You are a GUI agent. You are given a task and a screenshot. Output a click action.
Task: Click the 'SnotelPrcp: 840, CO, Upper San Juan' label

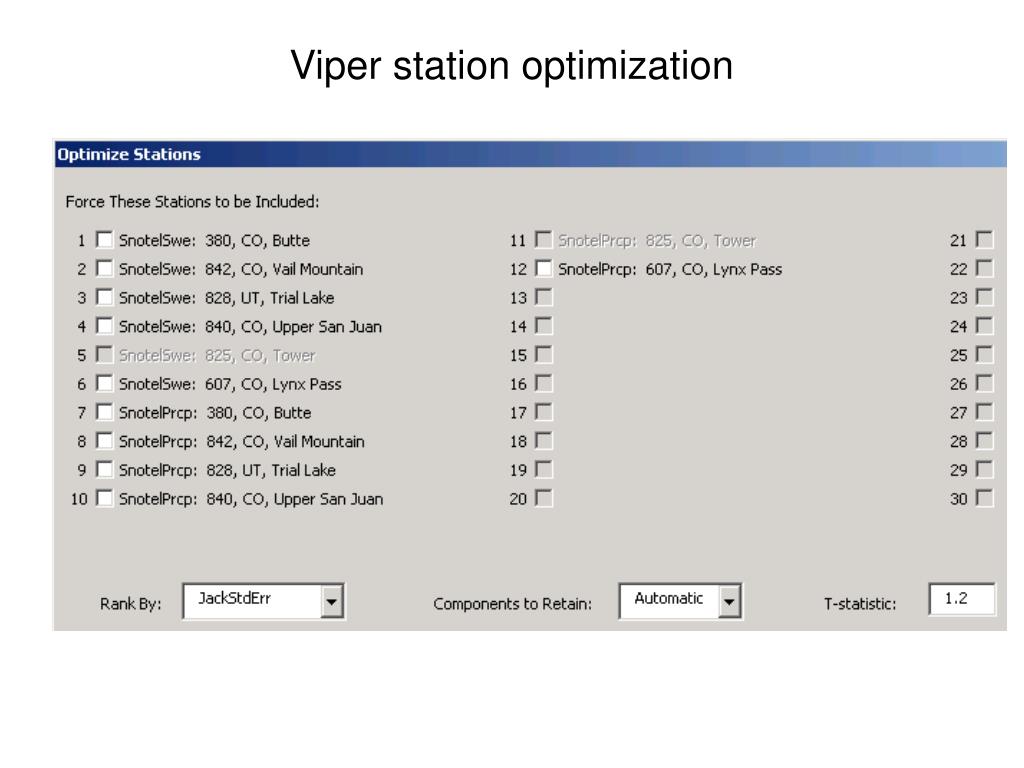click(251, 499)
